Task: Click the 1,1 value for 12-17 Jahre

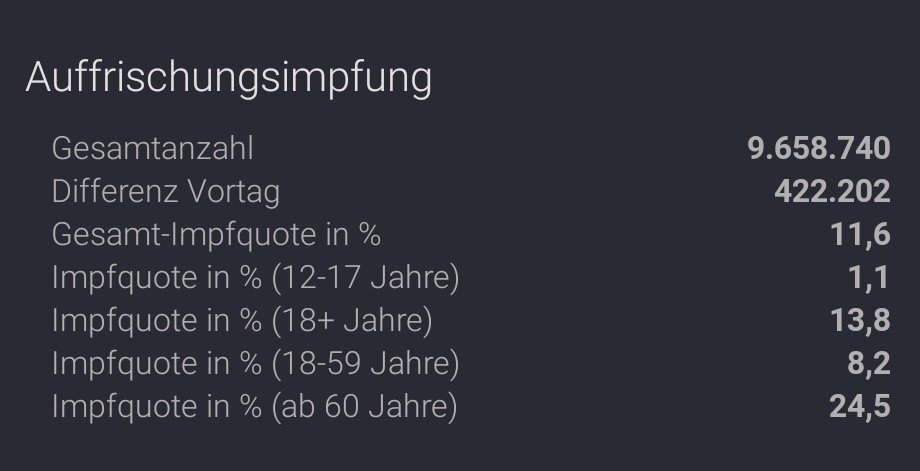Action: (870, 278)
